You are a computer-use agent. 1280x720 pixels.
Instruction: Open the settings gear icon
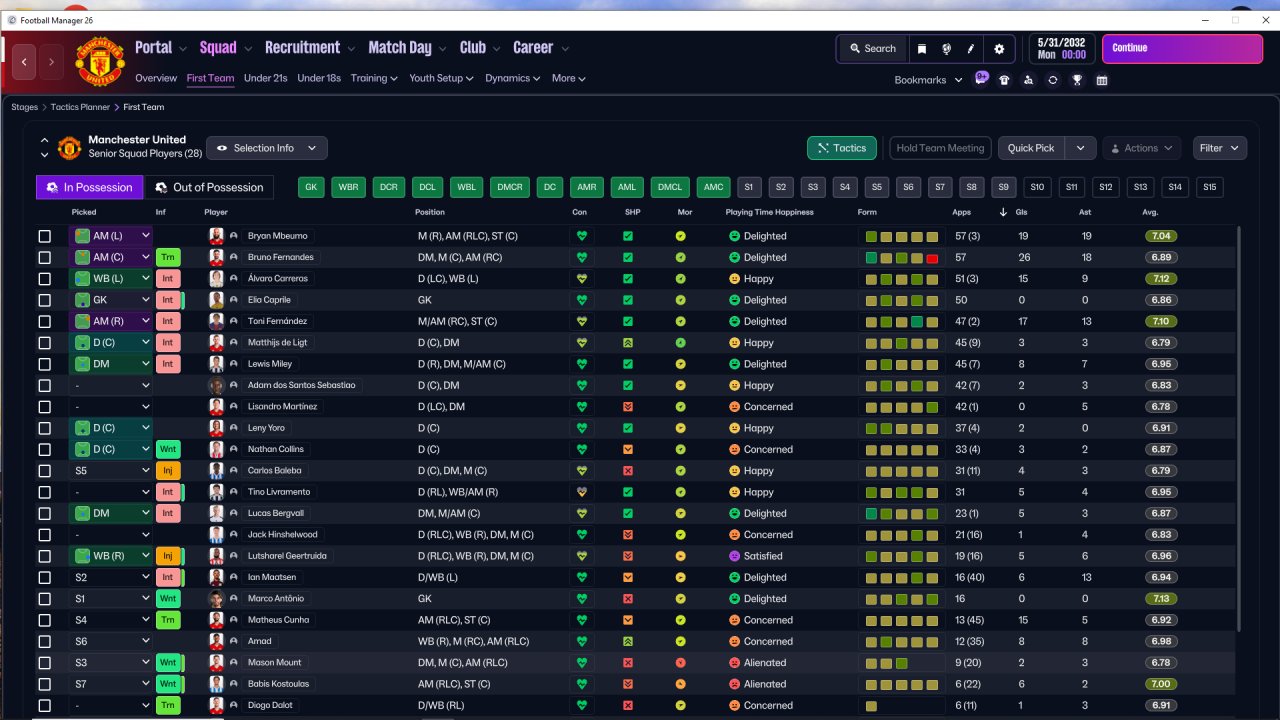999,48
